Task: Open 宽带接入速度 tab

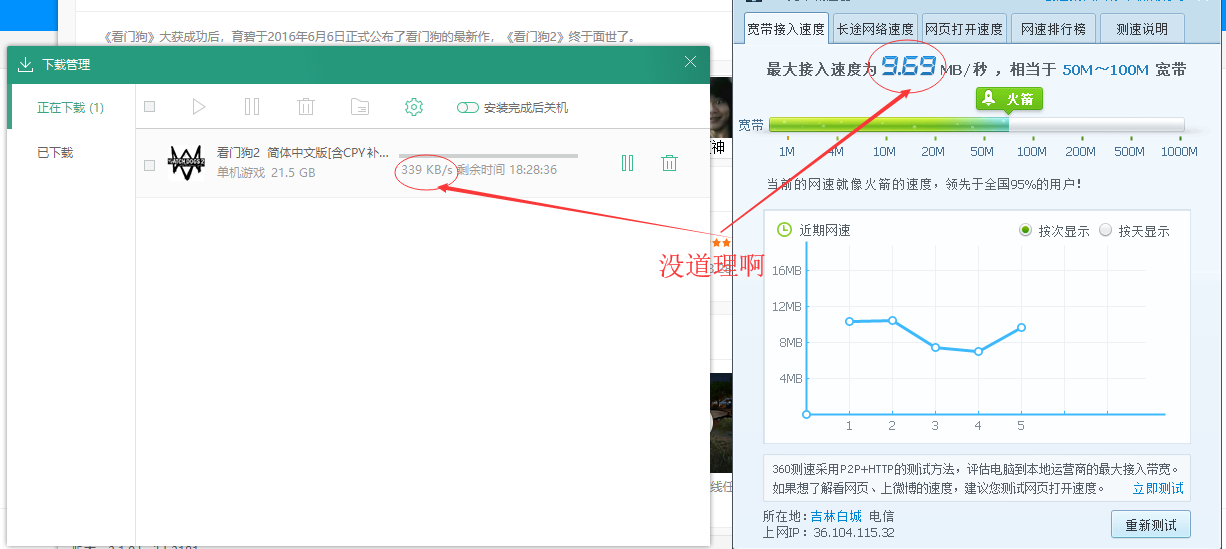Action: click(x=786, y=28)
